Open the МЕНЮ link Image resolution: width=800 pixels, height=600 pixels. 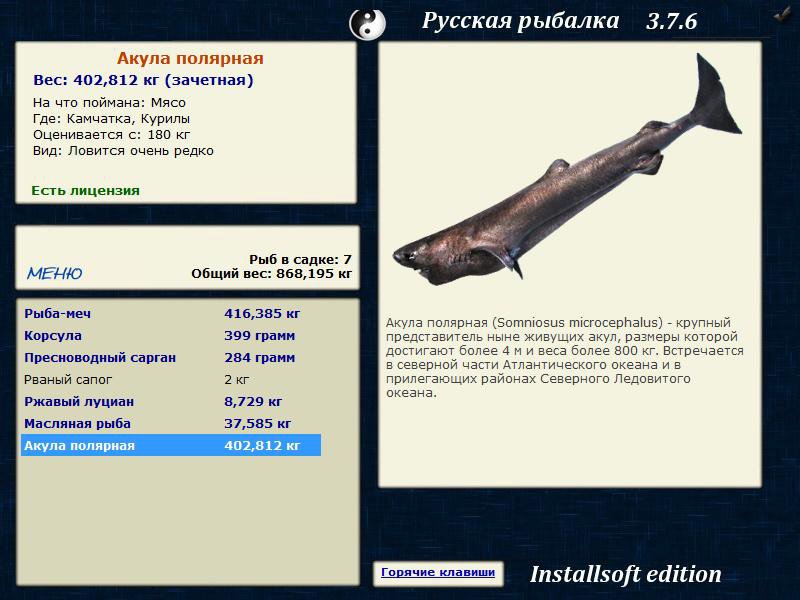pos(55,273)
